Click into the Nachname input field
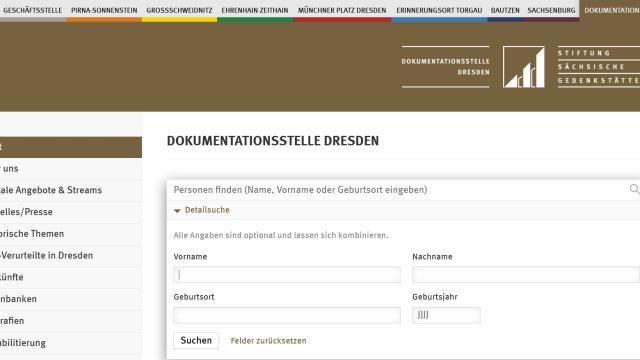Screen dimensions: 640x360 pos(526,275)
